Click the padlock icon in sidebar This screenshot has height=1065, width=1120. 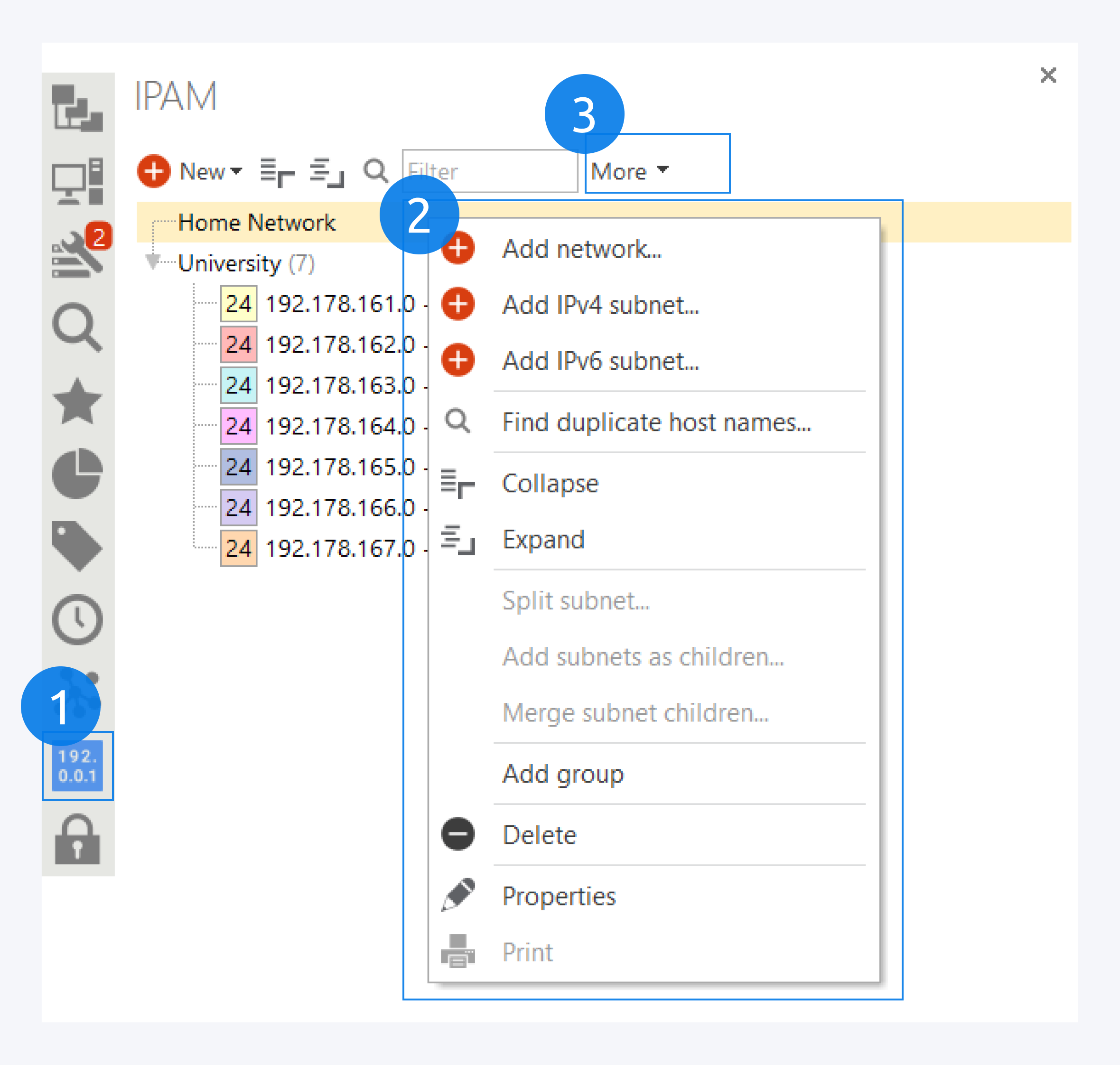[77, 840]
